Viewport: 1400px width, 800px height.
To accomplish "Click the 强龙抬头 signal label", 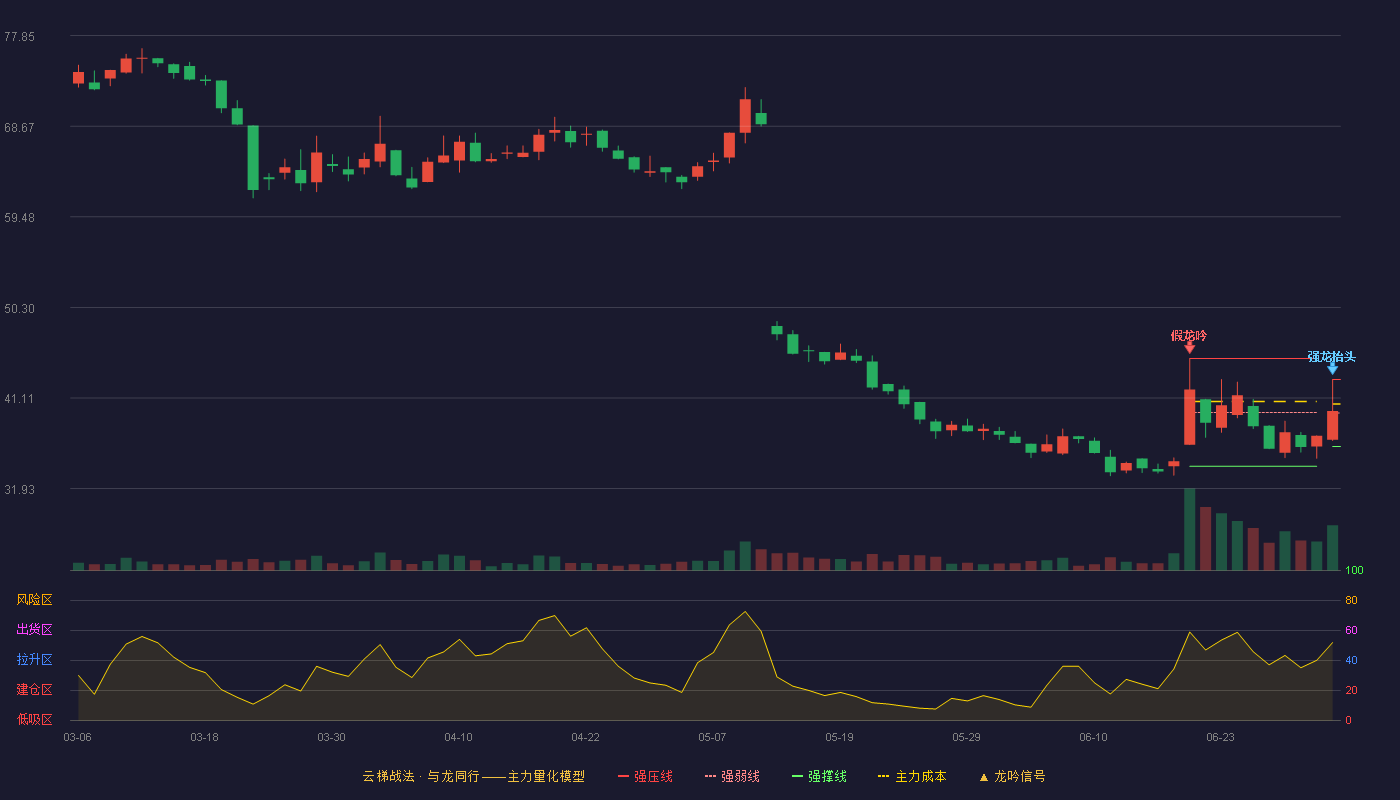I will tap(1332, 356).
